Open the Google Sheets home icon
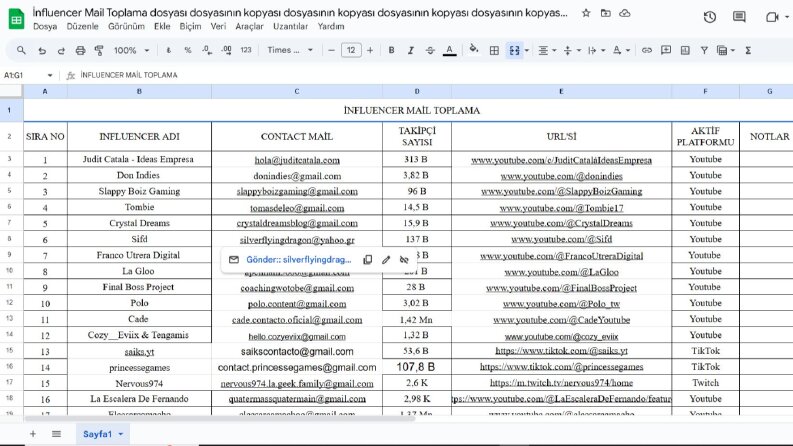Viewport: 793px width, 446px height. click(16, 19)
